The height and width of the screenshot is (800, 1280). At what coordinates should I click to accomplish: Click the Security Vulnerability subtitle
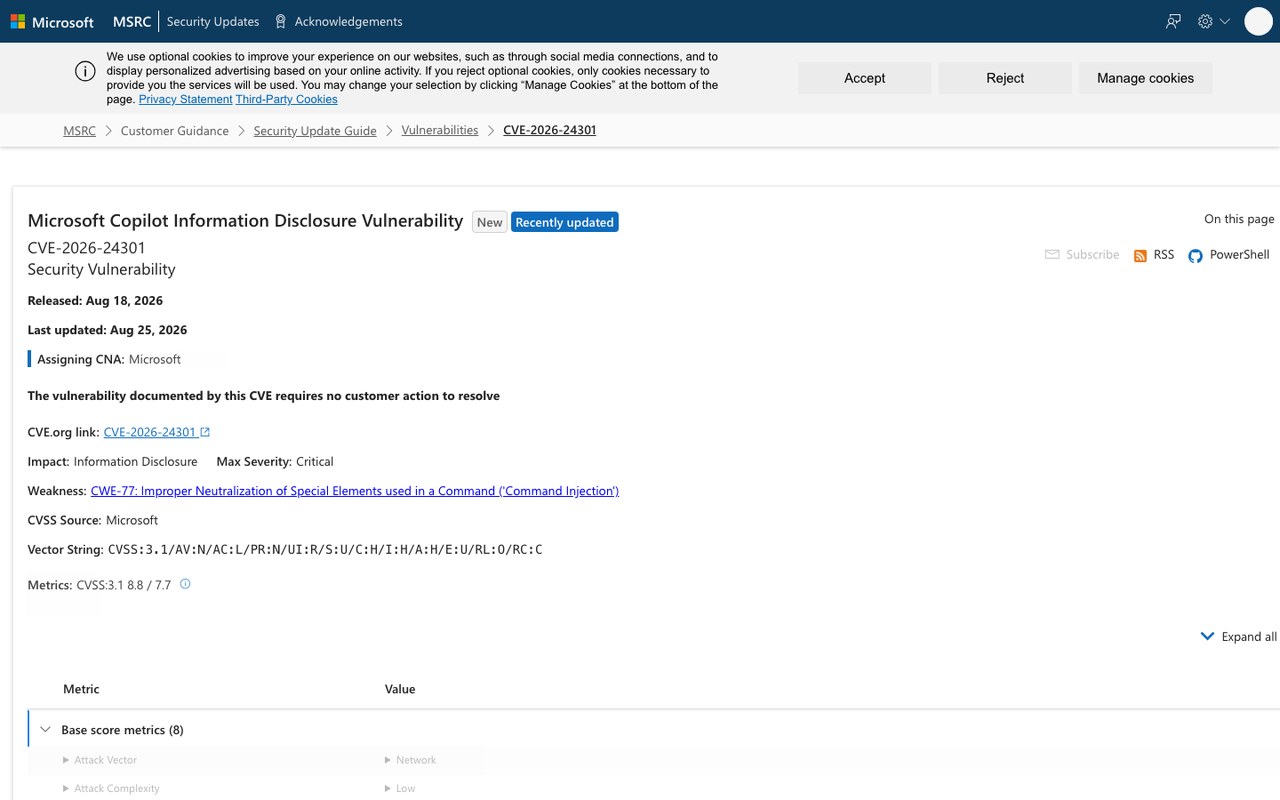point(102,269)
